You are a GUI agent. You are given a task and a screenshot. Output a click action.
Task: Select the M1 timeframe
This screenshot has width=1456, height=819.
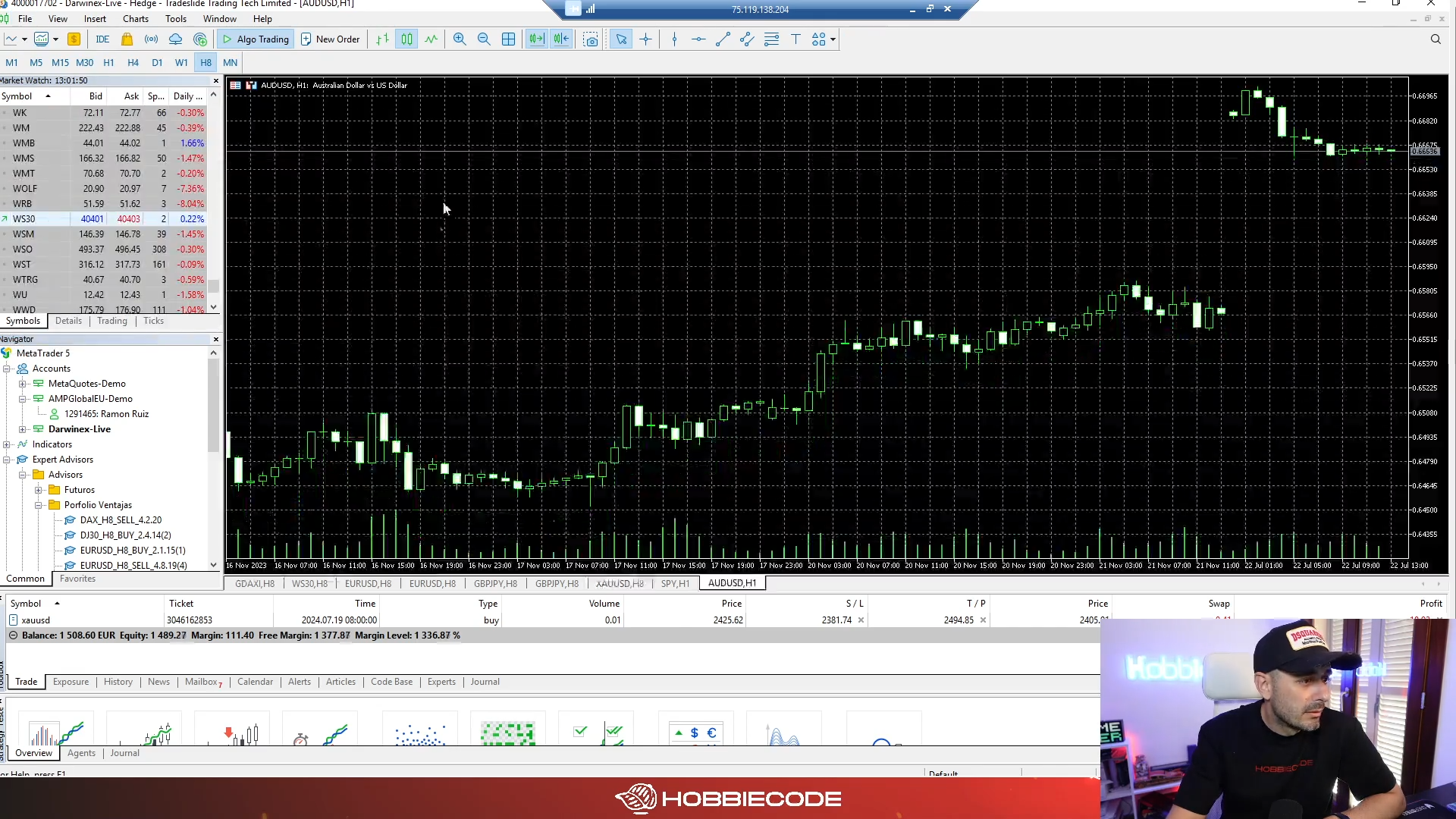12,63
